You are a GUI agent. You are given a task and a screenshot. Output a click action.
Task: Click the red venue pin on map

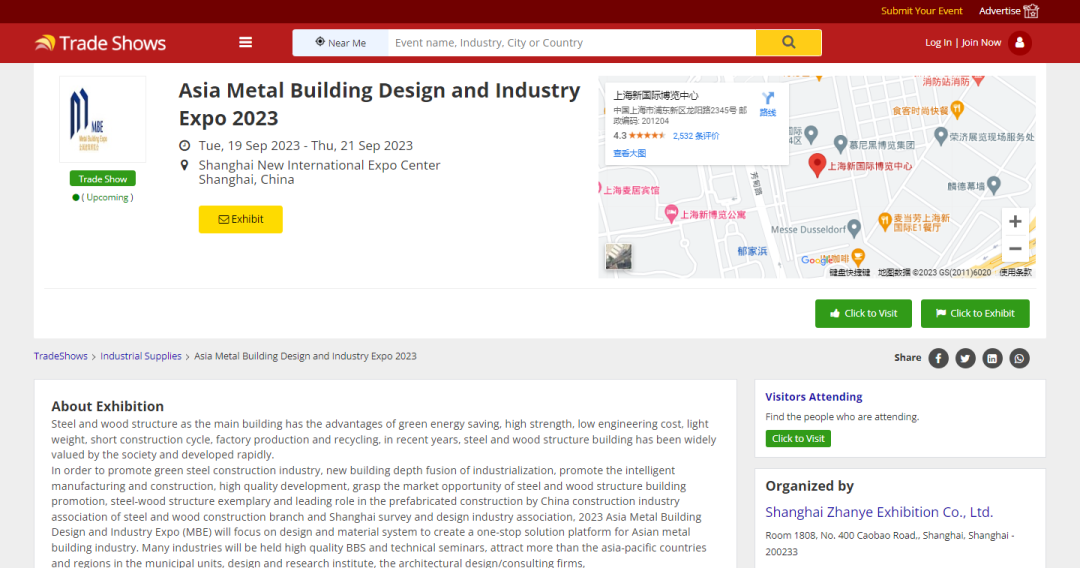tap(817, 165)
